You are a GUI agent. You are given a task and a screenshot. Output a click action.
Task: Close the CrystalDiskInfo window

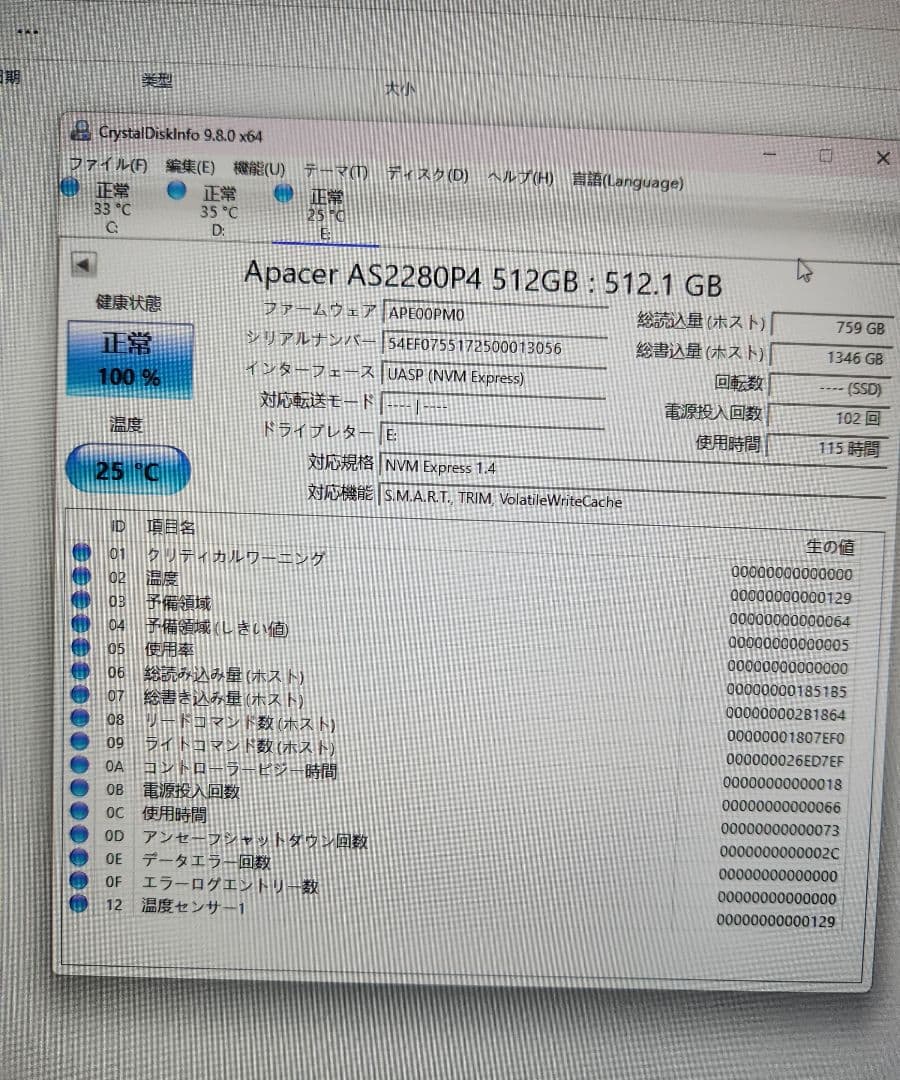883,158
